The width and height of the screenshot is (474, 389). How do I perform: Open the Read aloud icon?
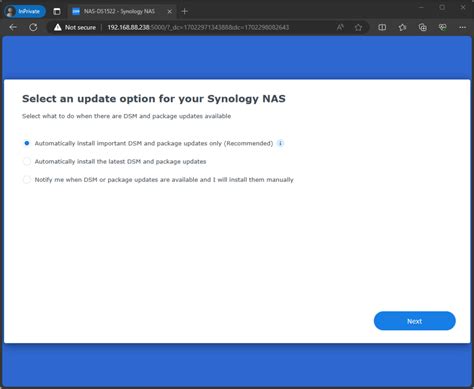click(x=340, y=27)
